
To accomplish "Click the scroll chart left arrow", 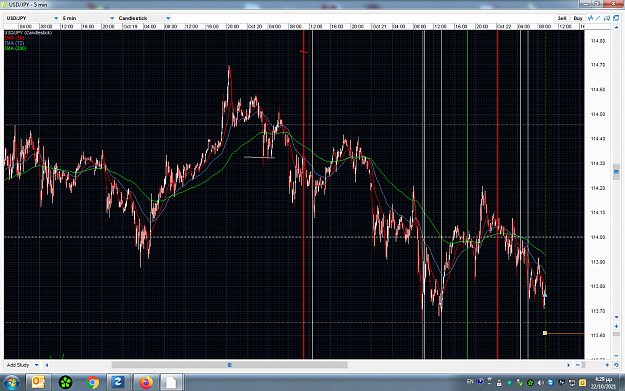I will click(47, 365).
